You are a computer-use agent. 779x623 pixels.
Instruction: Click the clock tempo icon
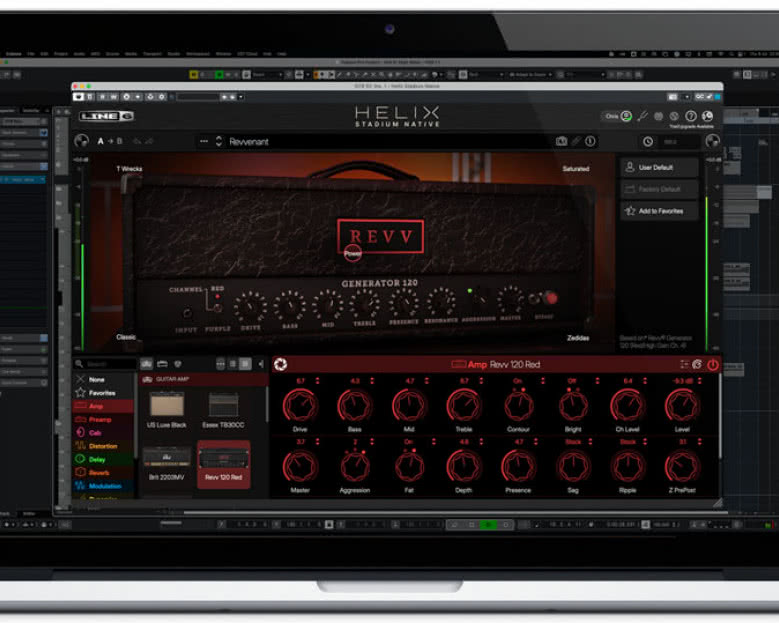[x=648, y=142]
